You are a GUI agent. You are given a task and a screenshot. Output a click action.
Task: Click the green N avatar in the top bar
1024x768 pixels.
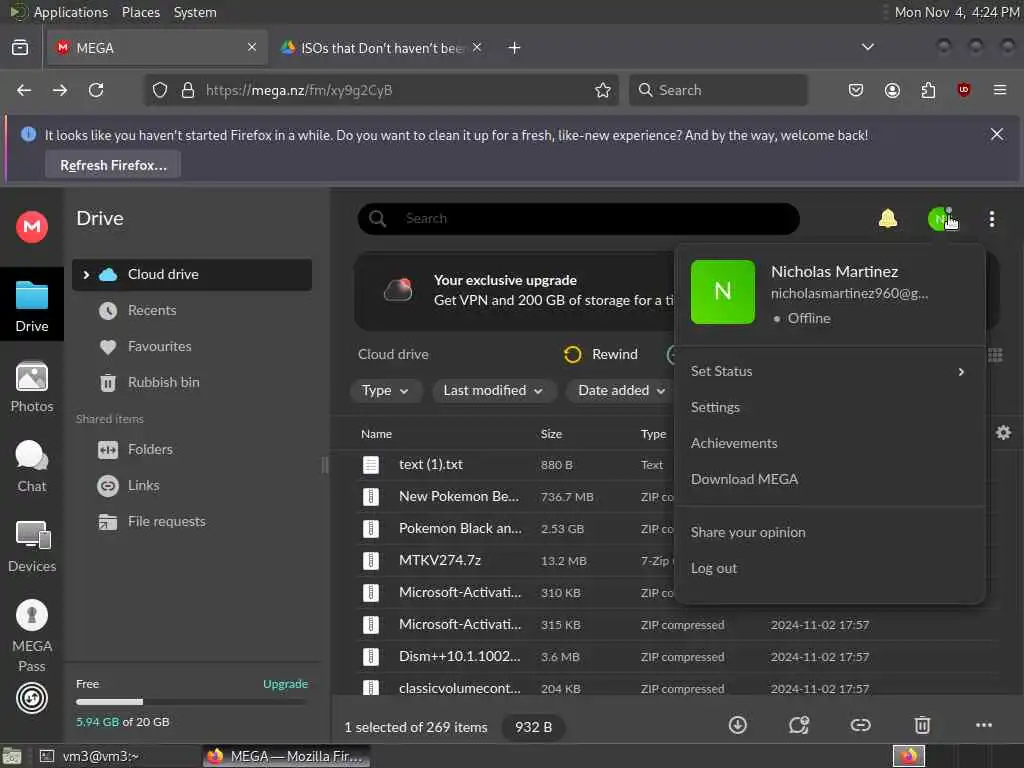[x=939, y=219]
